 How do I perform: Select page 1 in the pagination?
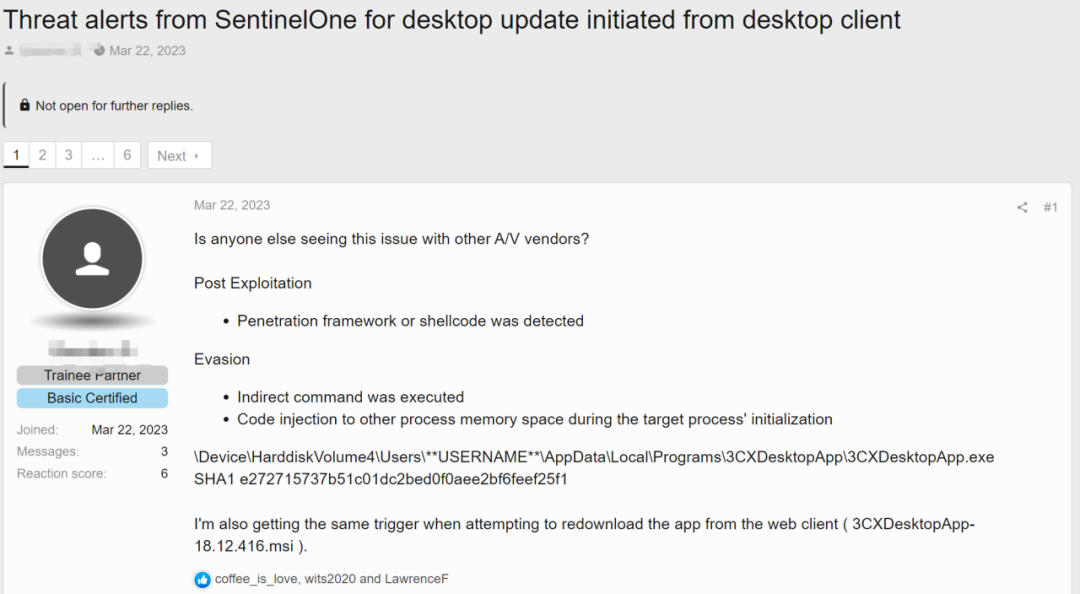click(x=16, y=155)
